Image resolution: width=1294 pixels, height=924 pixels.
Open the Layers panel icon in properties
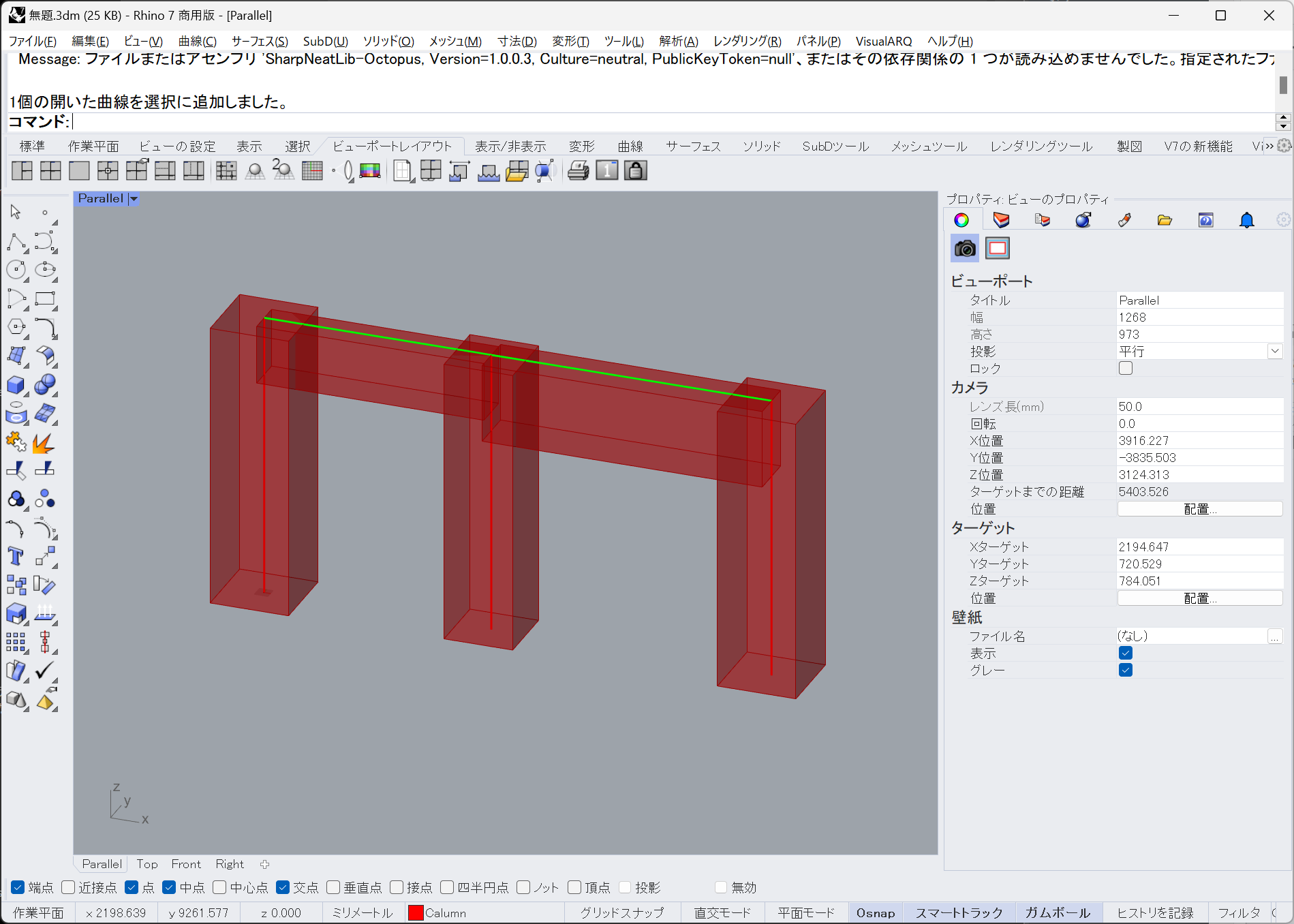[1001, 220]
